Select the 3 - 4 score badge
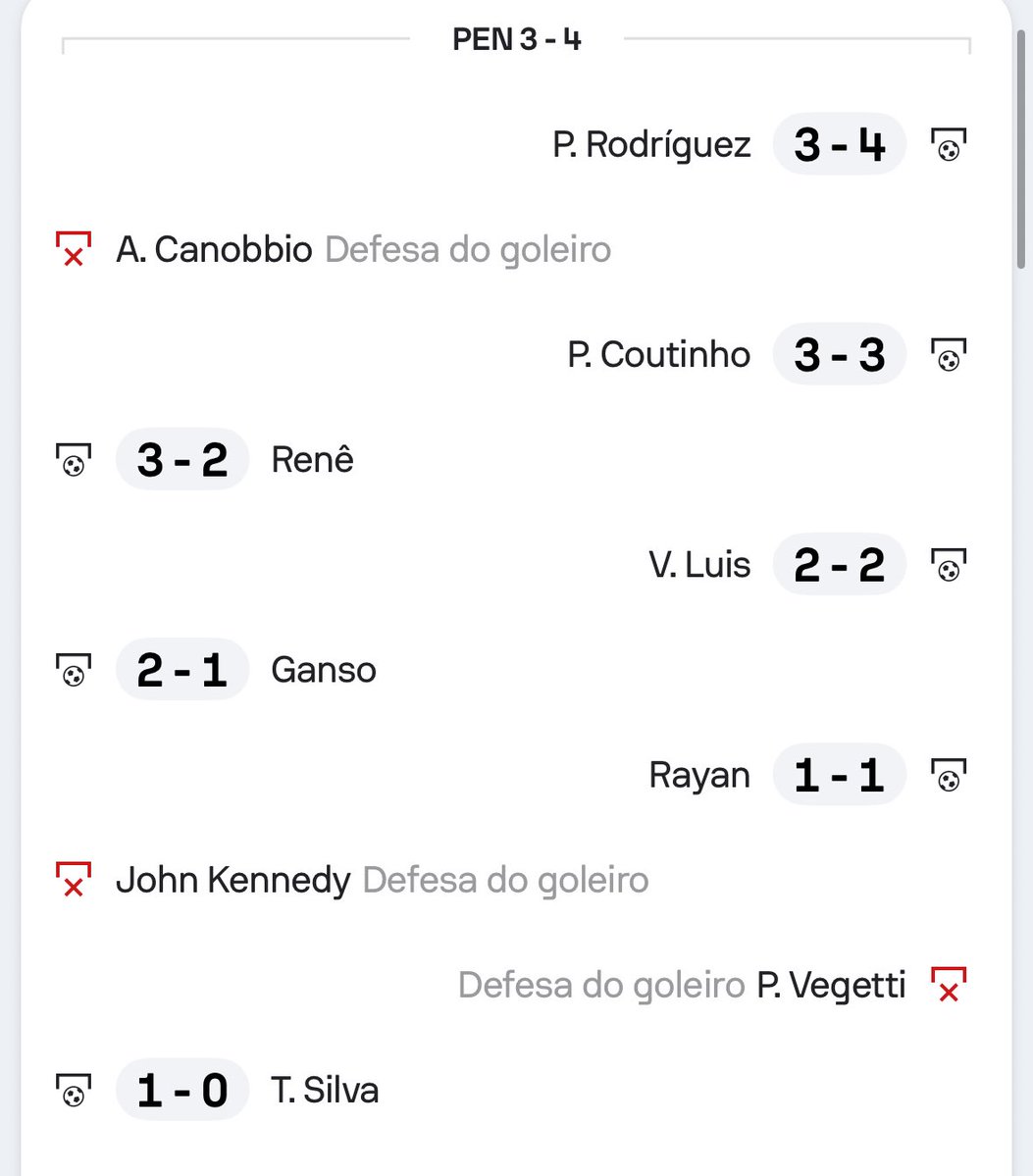The height and width of the screenshot is (1176, 1033). (840, 145)
